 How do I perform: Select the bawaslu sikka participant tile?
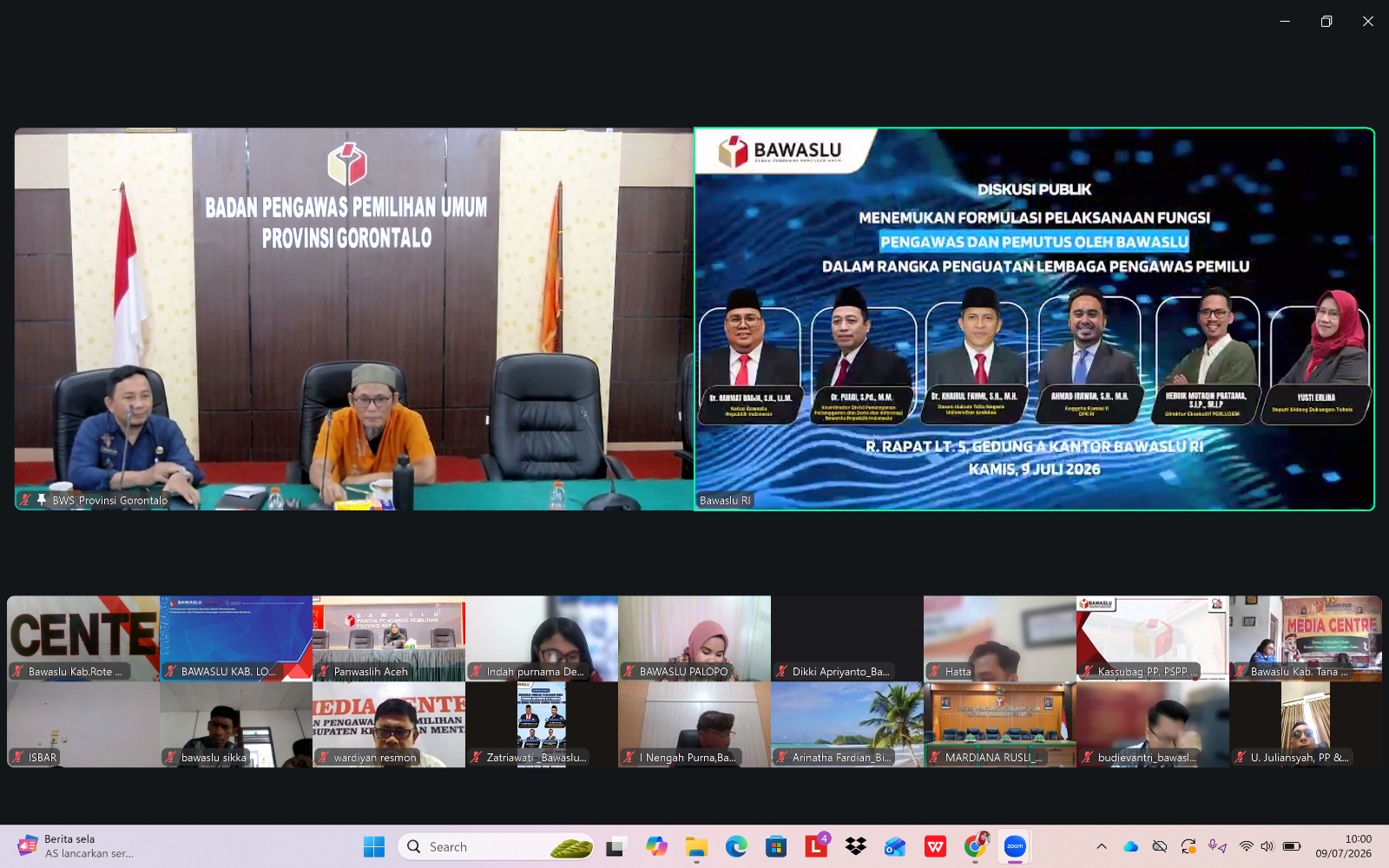click(x=236, y=724)
